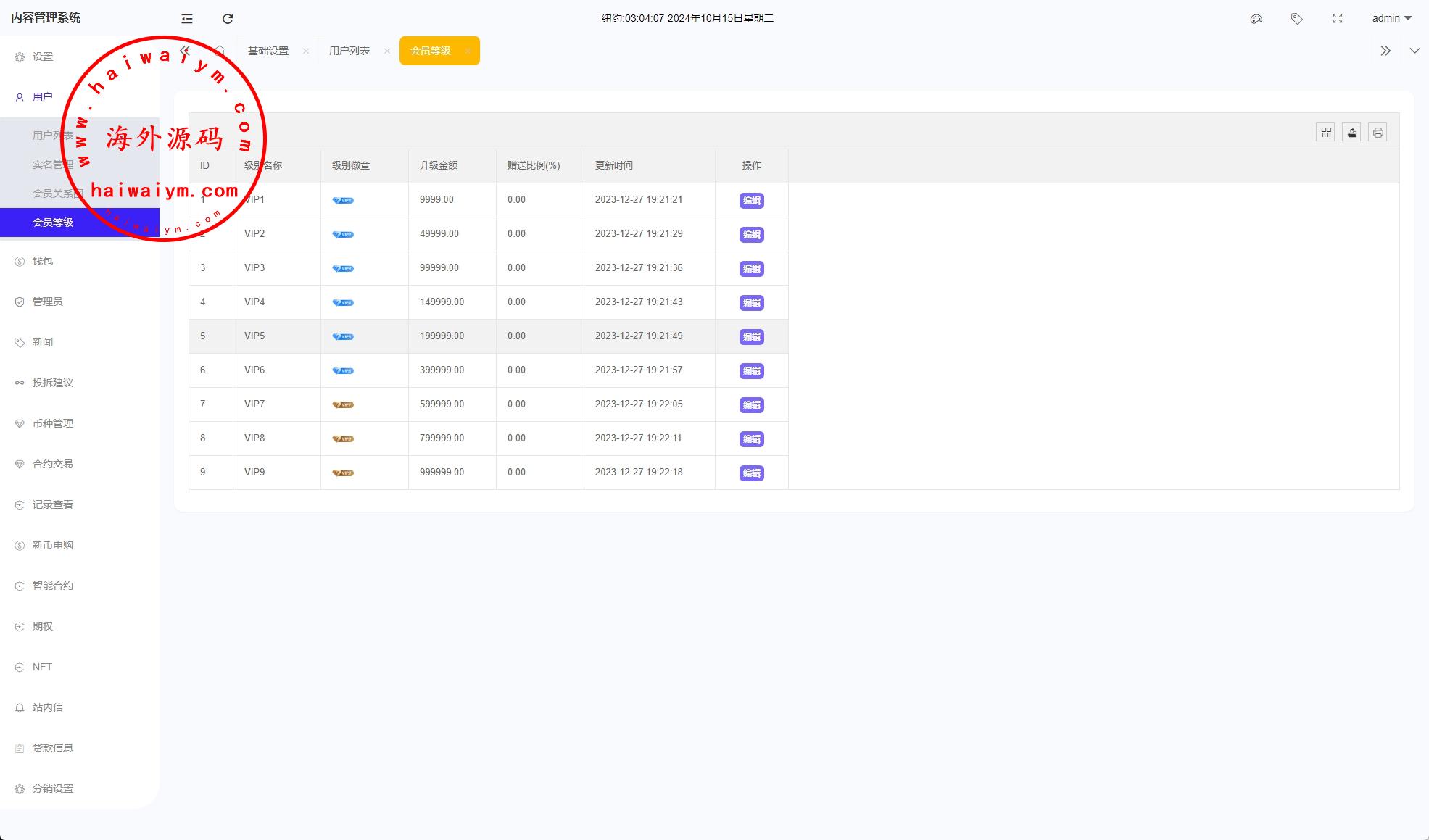Toggle sidebar collapse menu icon
Image resolution: width=1429 pixels, height=840 pixels.
(187, 19)
